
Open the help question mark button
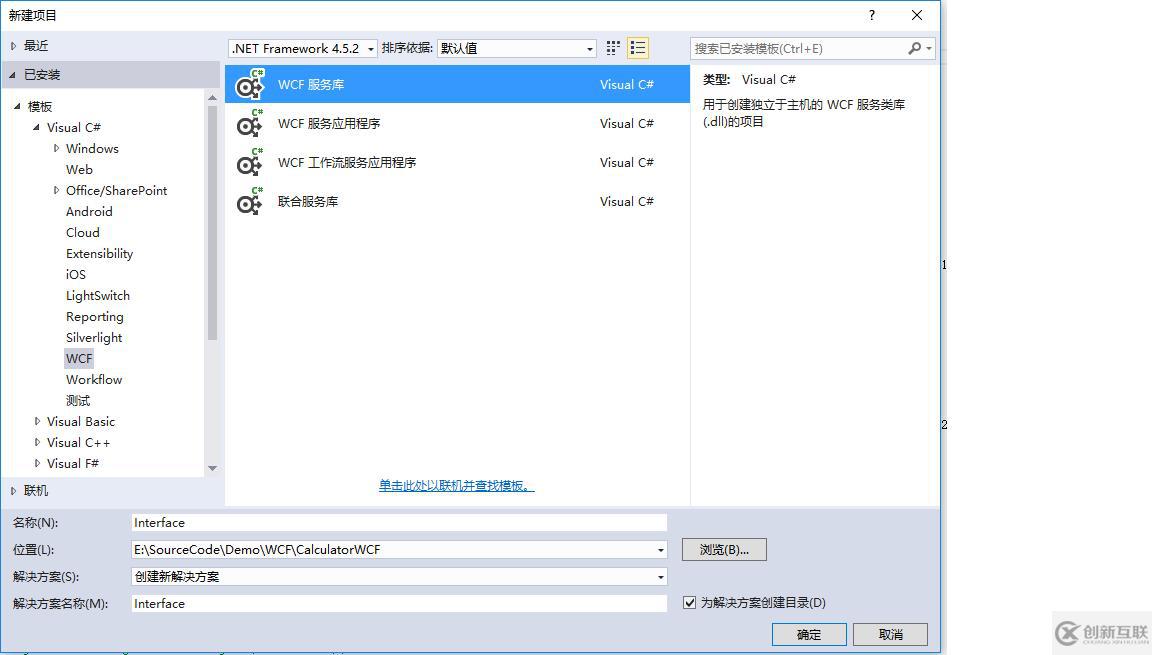tap(871, 15)
